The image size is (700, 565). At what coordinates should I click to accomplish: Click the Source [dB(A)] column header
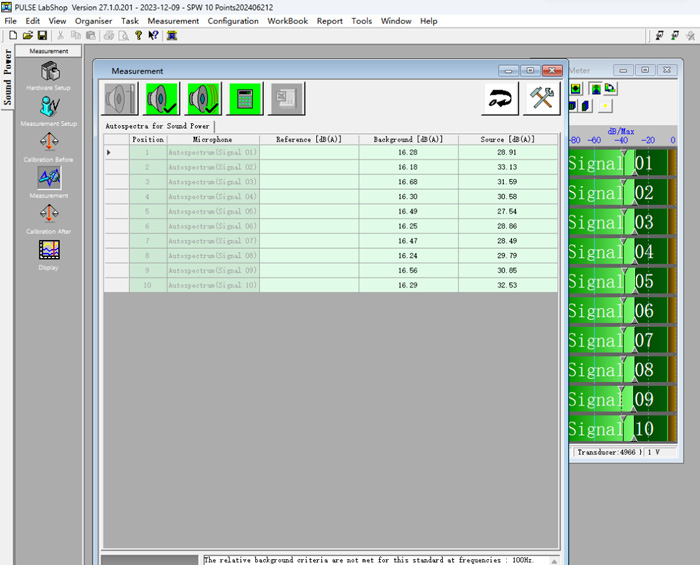click(x=508, y=140)
